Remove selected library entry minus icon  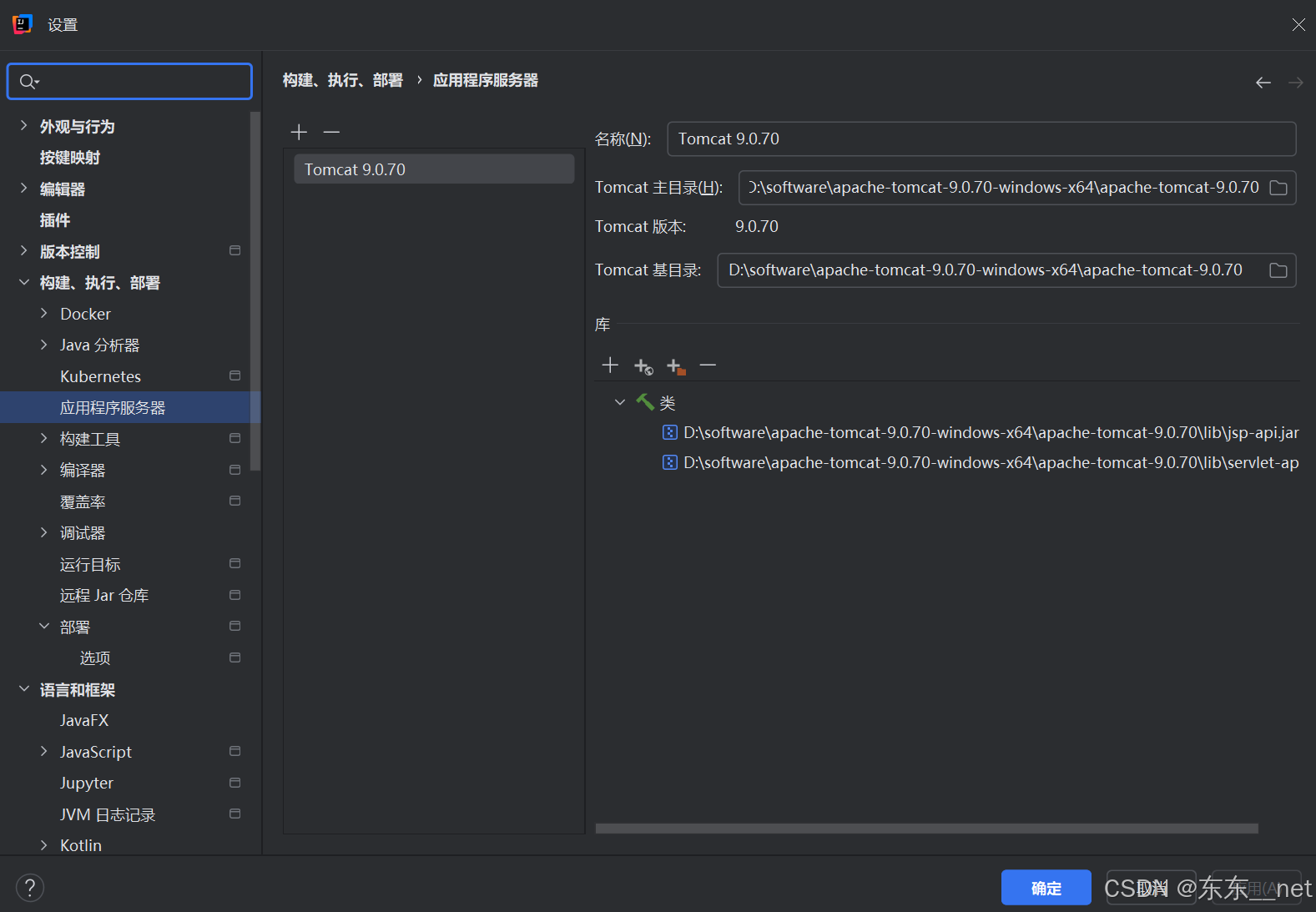pos(708,365)
